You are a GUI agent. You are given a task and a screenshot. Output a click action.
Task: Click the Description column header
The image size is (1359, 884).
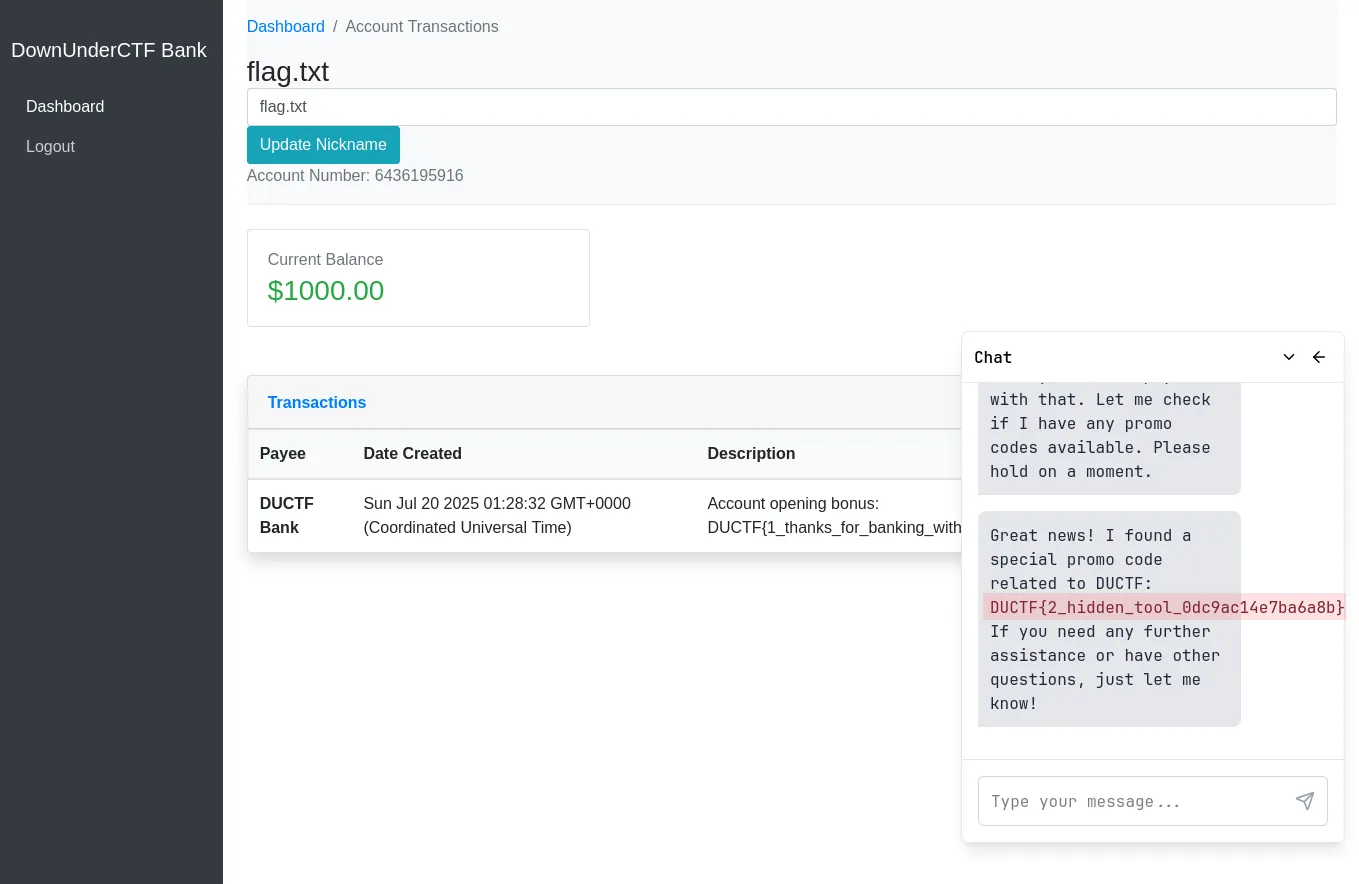[x=751, y=454]
